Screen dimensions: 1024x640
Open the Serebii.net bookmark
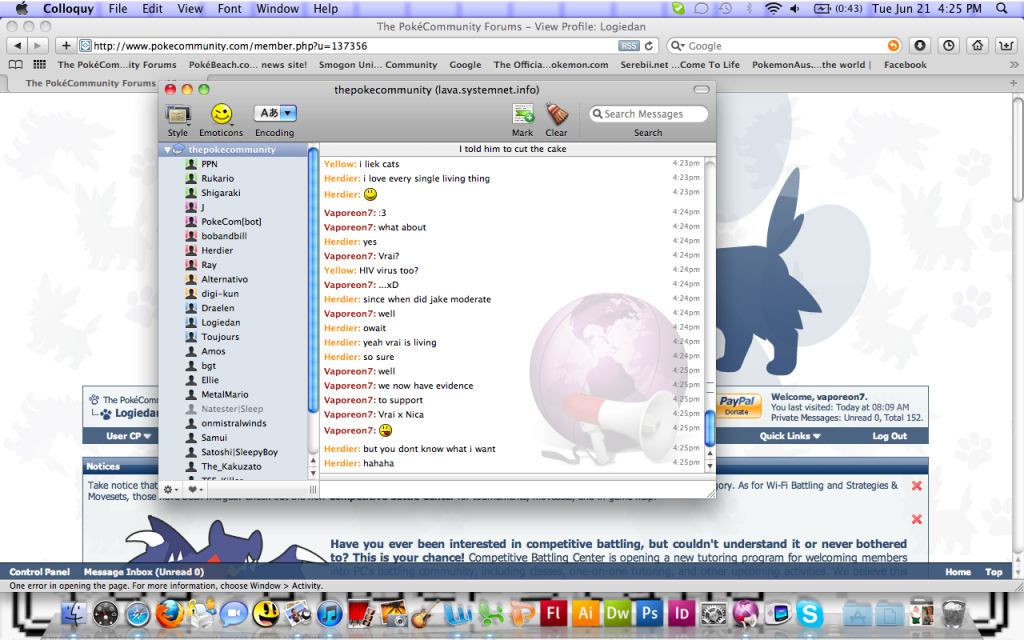click(x=680, y=65)
